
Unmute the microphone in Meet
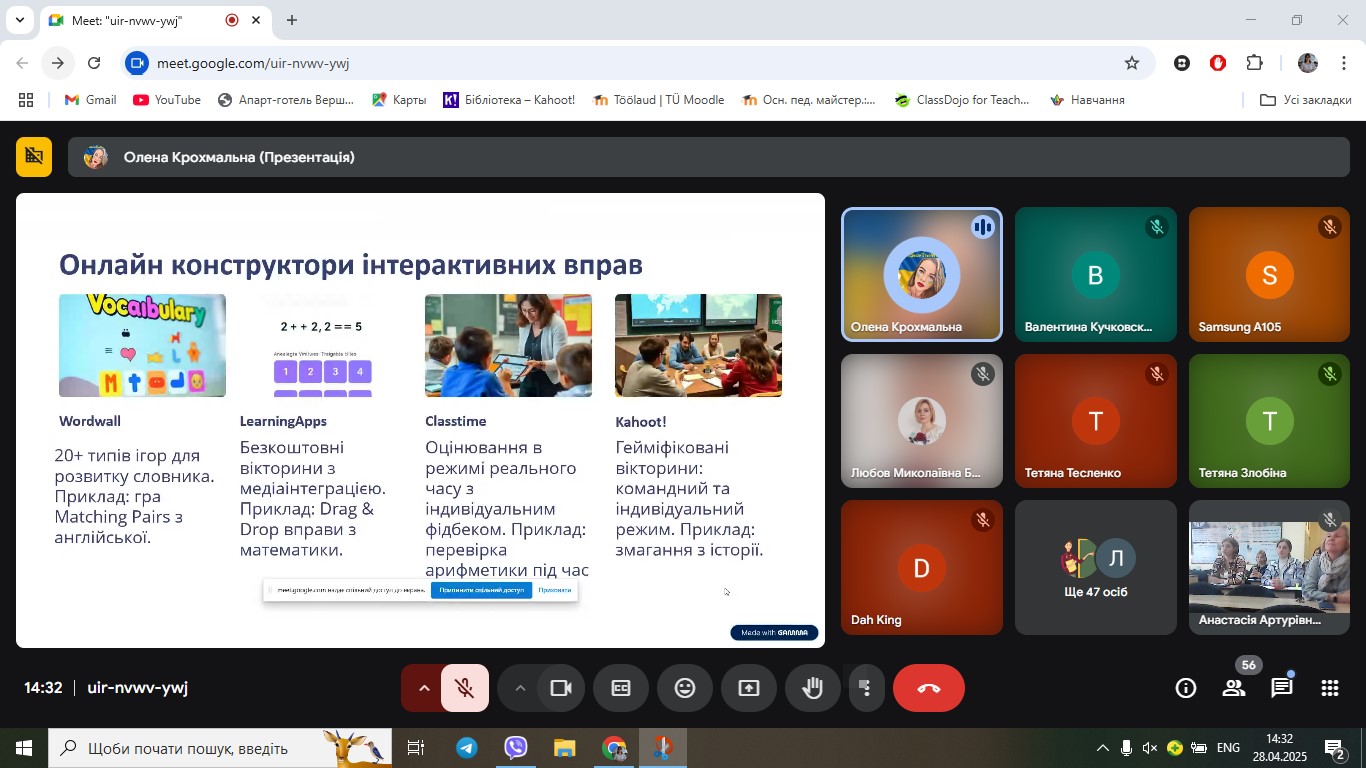click(x=464, y=688)
